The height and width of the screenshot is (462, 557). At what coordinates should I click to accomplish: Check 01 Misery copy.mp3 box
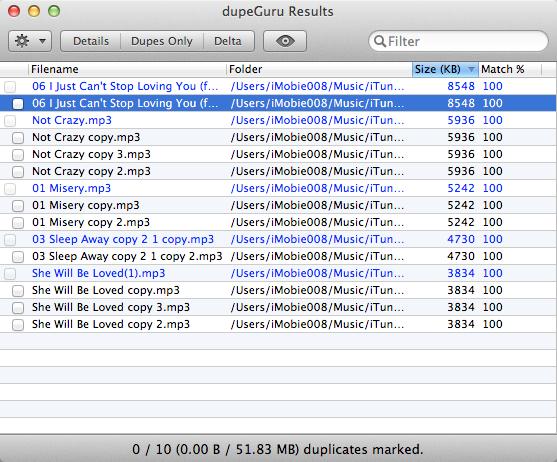click(17, 206)
